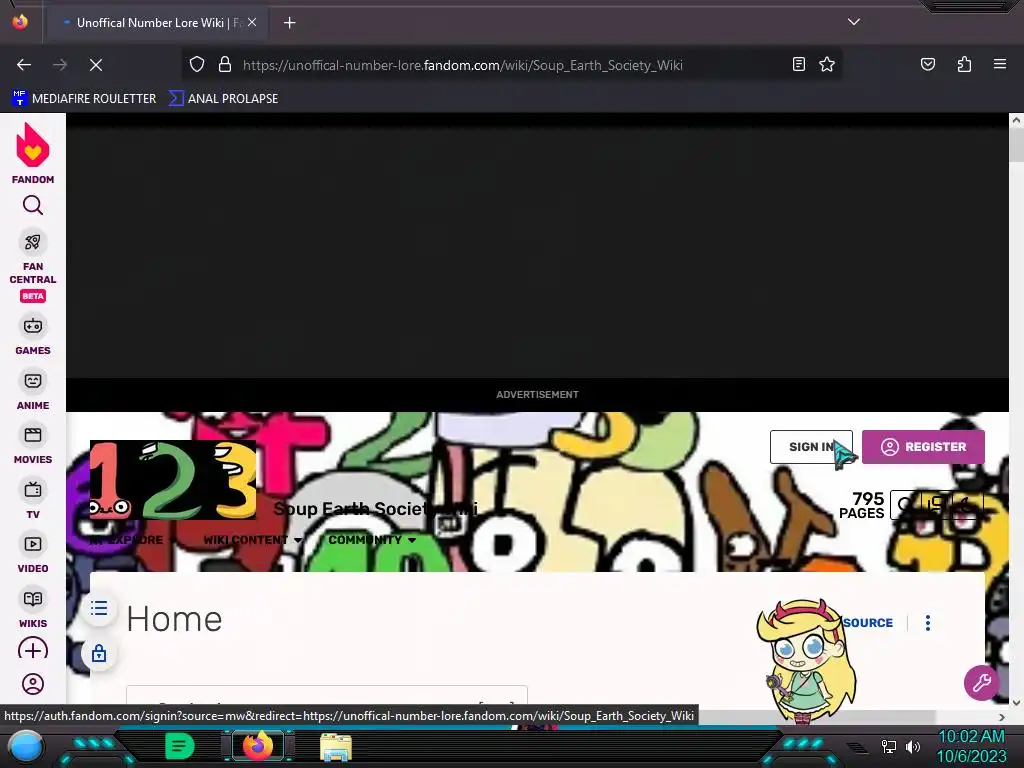Click the wiki search icon beside page count
This screenshot has height=768, width=1024.
(905, 504)
